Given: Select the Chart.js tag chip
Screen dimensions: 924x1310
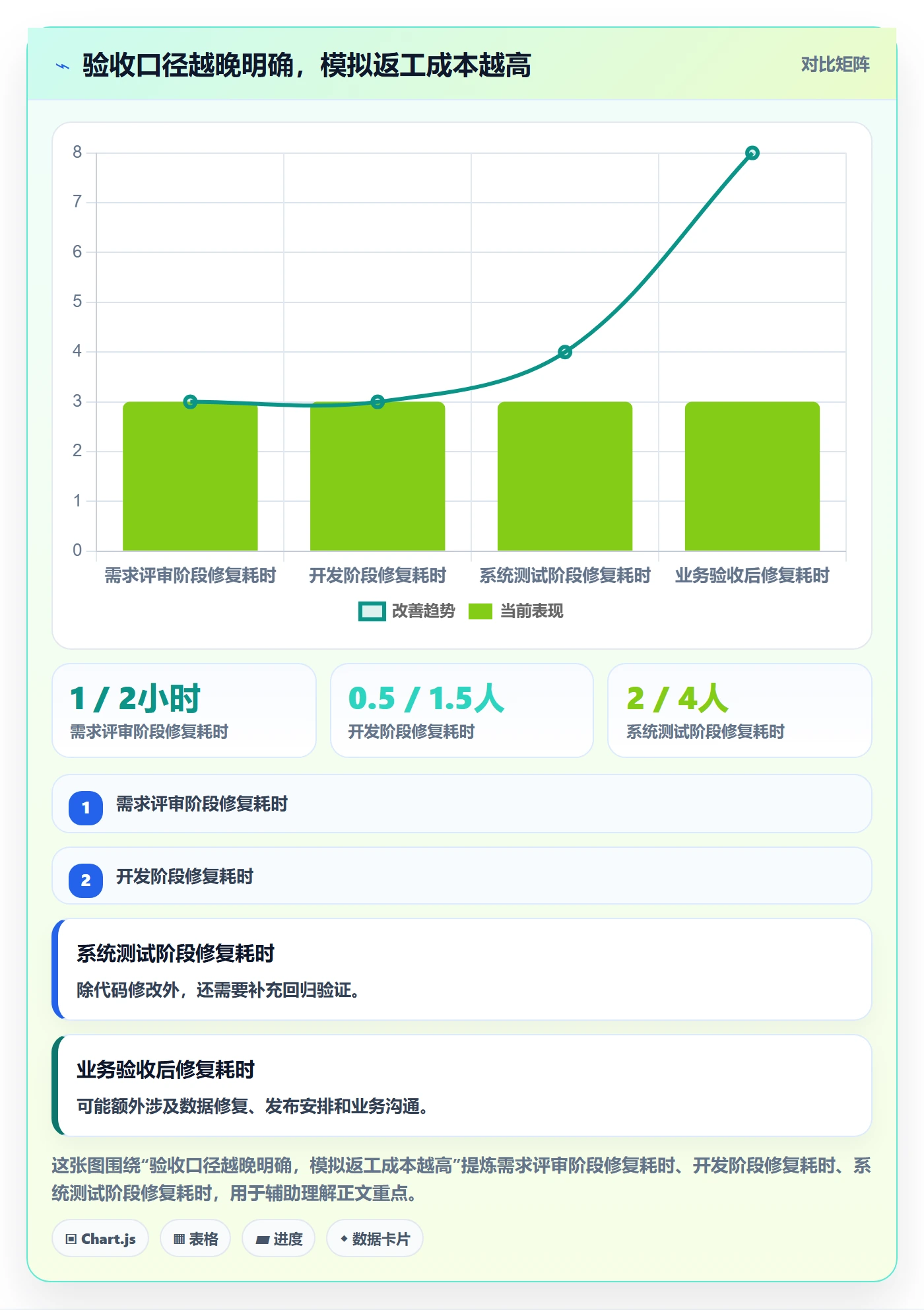Looking at the screenshot, I should tap(100, 1239).
